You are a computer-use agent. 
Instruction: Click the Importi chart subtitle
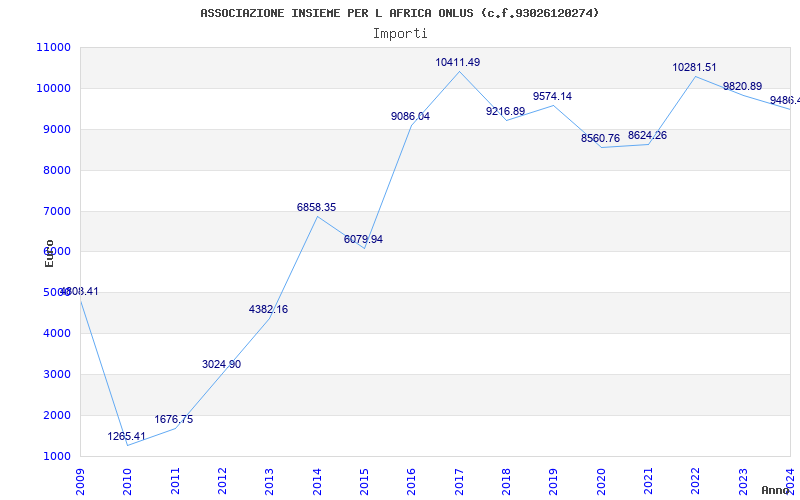[x=400, y=33]
